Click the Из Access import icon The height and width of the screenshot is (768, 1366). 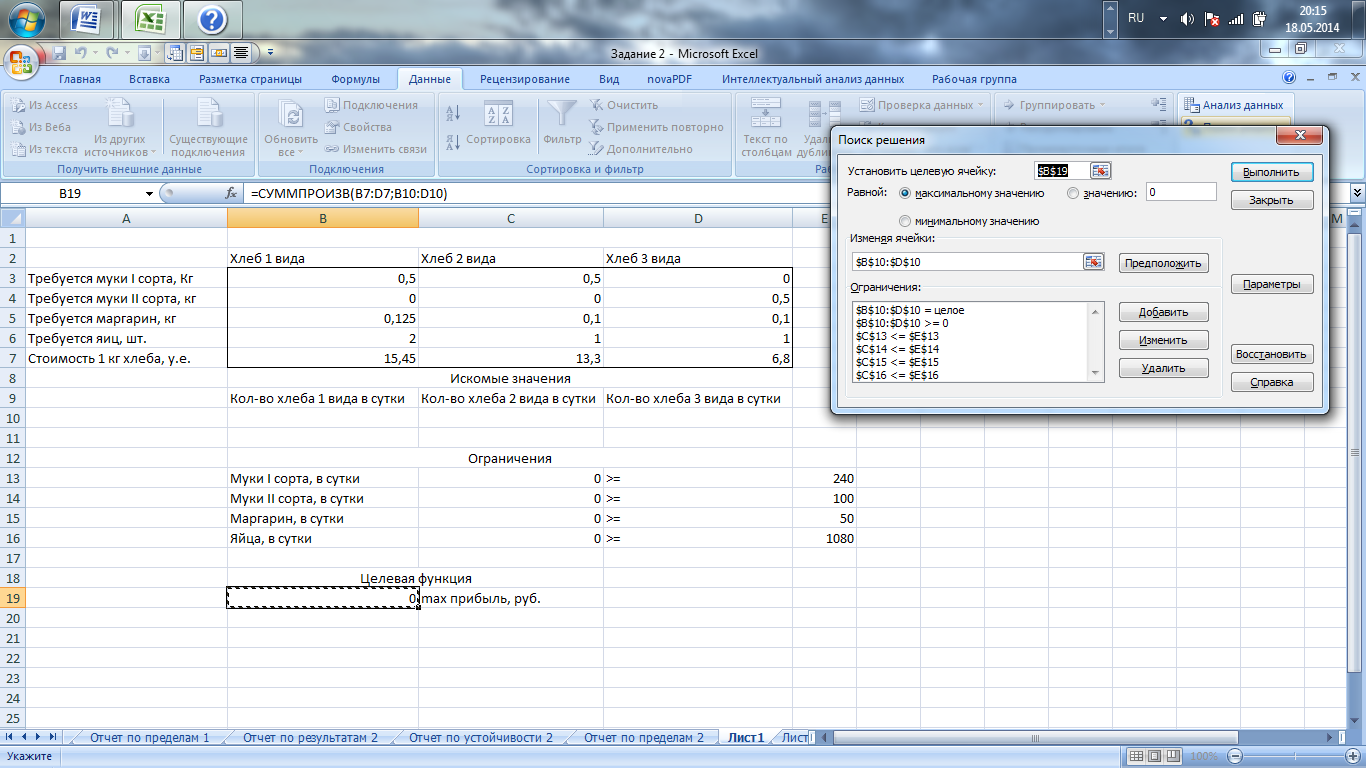19,105
